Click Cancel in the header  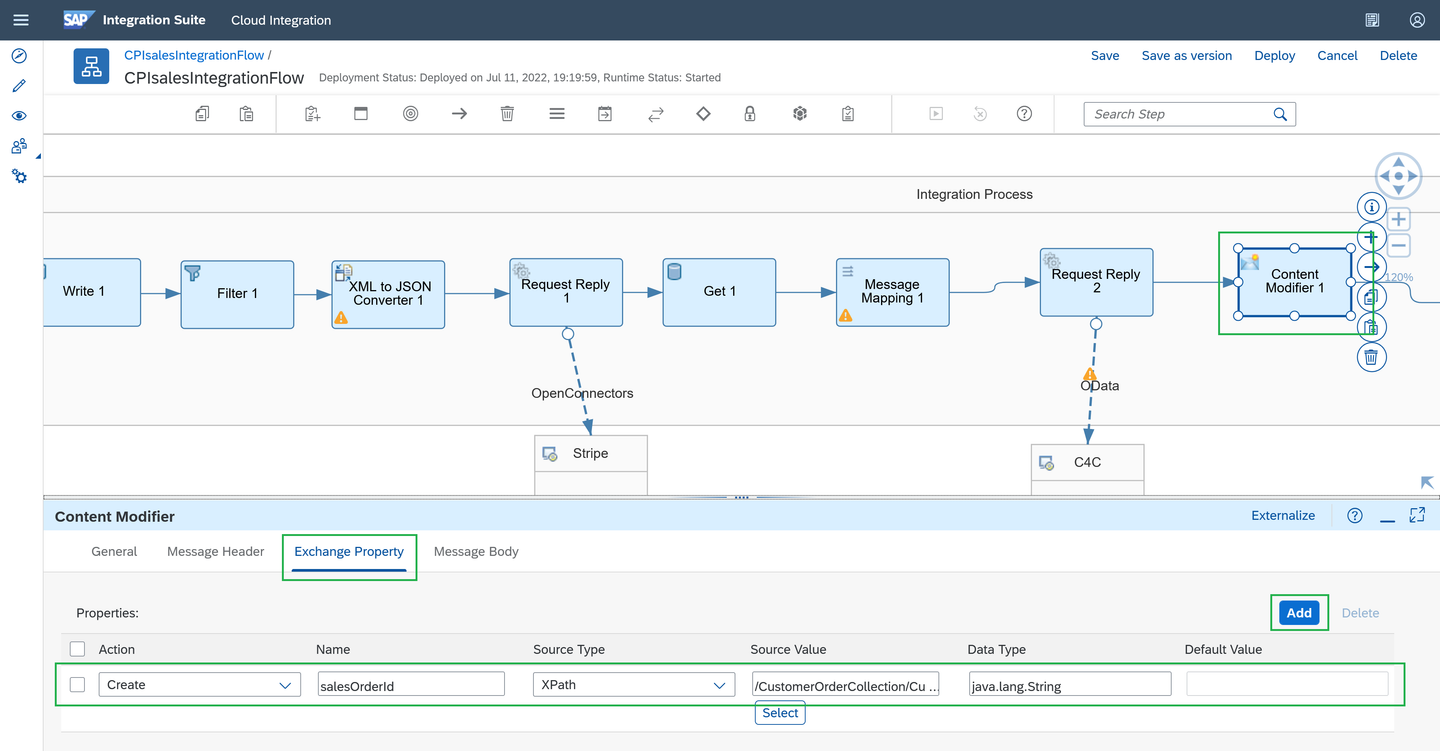point(1337,56)
